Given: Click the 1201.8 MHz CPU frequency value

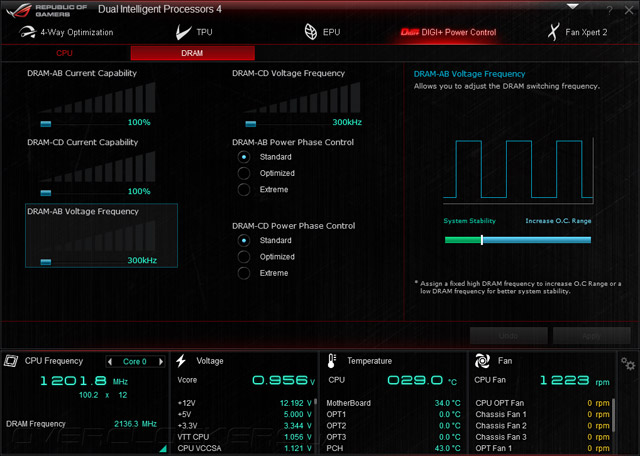Looking at the screenshot, I should click(x=84, y=381).
